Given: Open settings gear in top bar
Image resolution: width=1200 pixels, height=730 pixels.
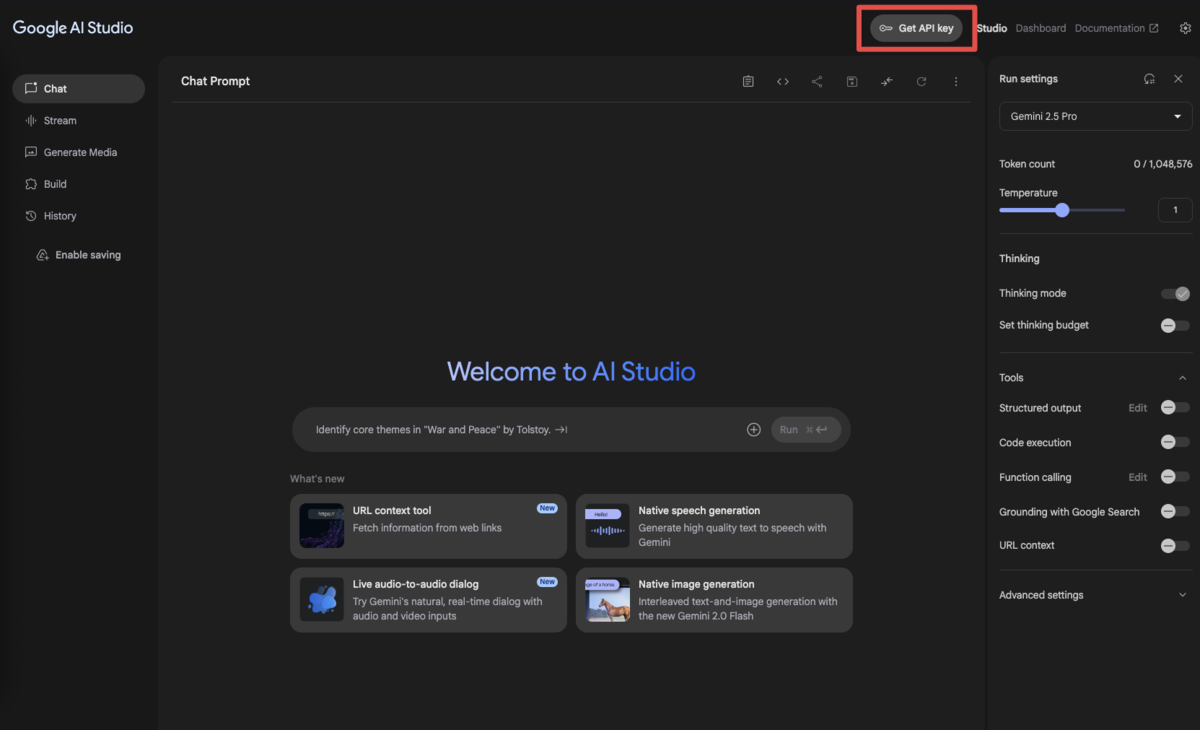Looking at the screenshot, I should click(1185, 28).
